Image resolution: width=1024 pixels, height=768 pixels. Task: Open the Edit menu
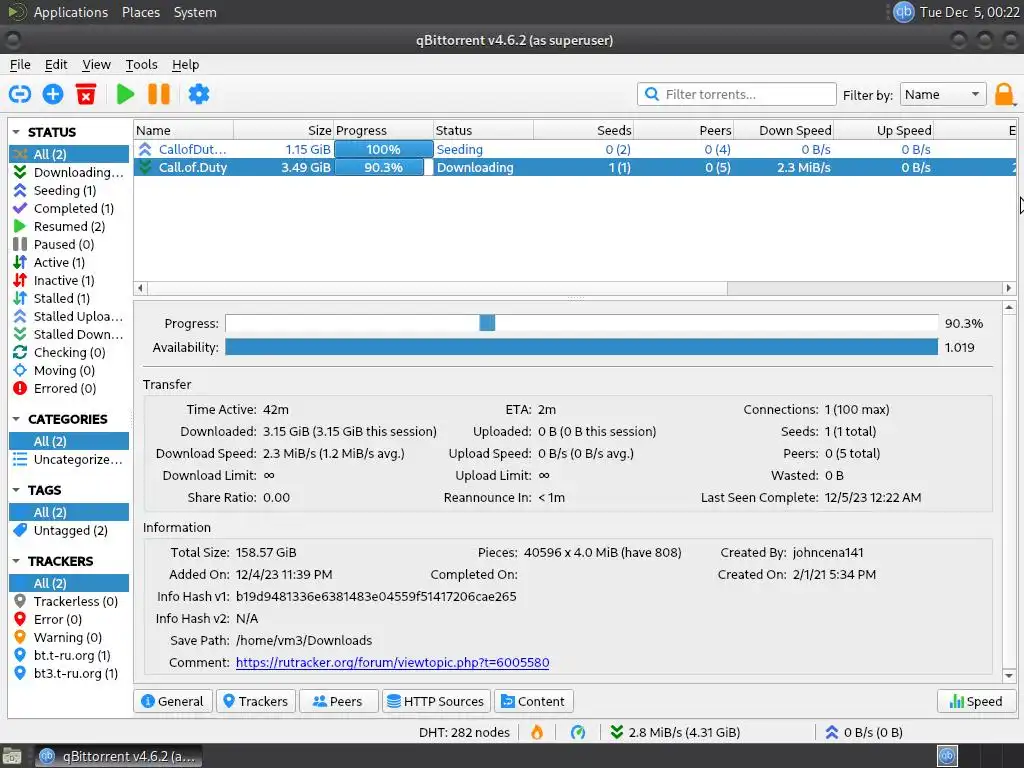click(56, 64)
